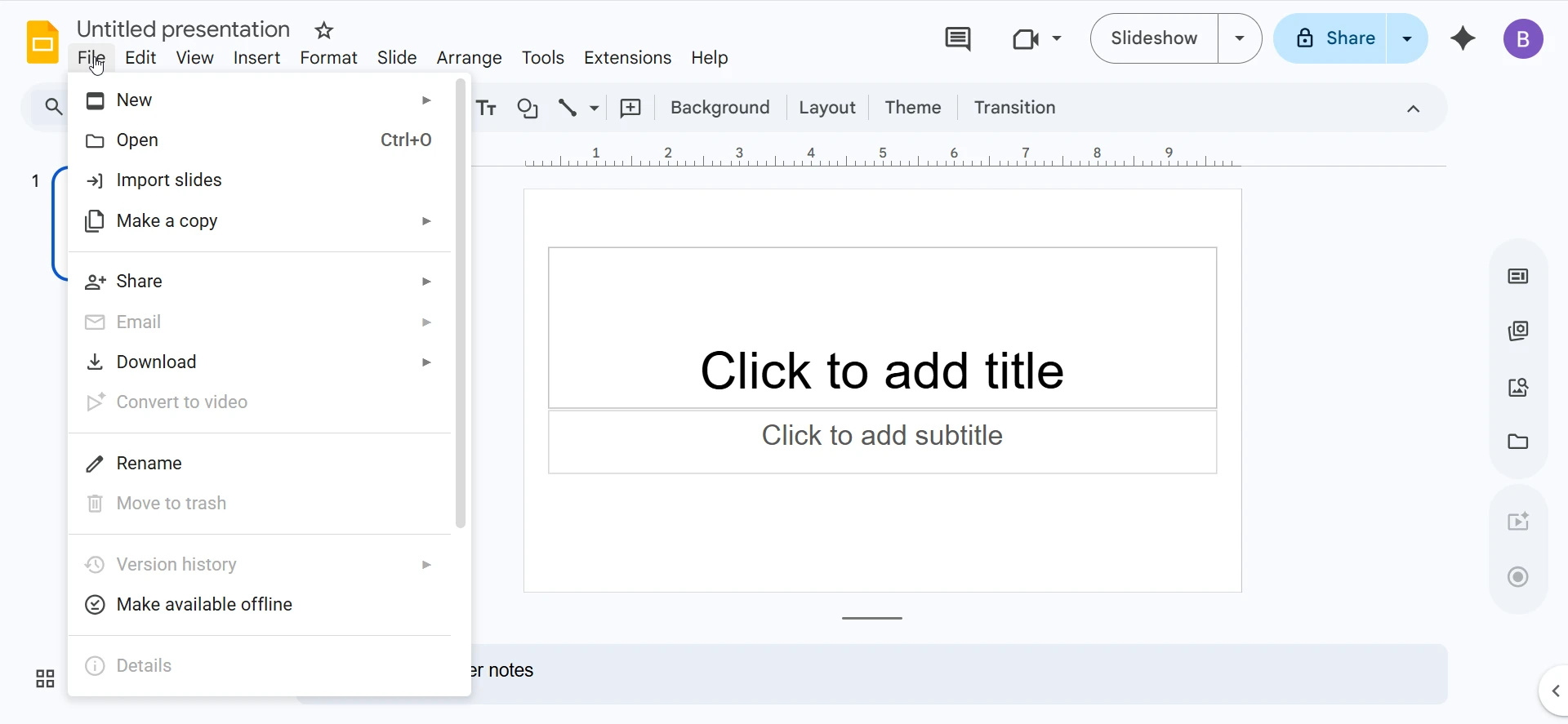Click the add comment toolbar icon

[630, 108]
